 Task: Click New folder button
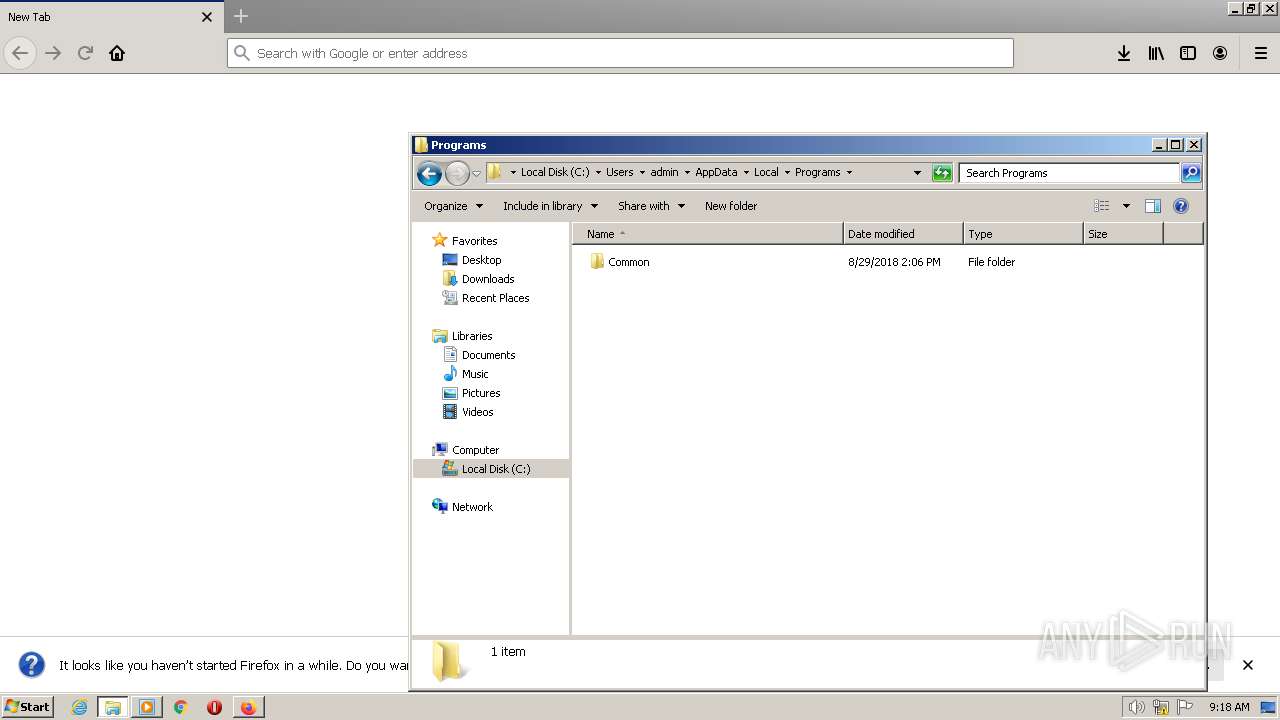(x=731, y=206)
